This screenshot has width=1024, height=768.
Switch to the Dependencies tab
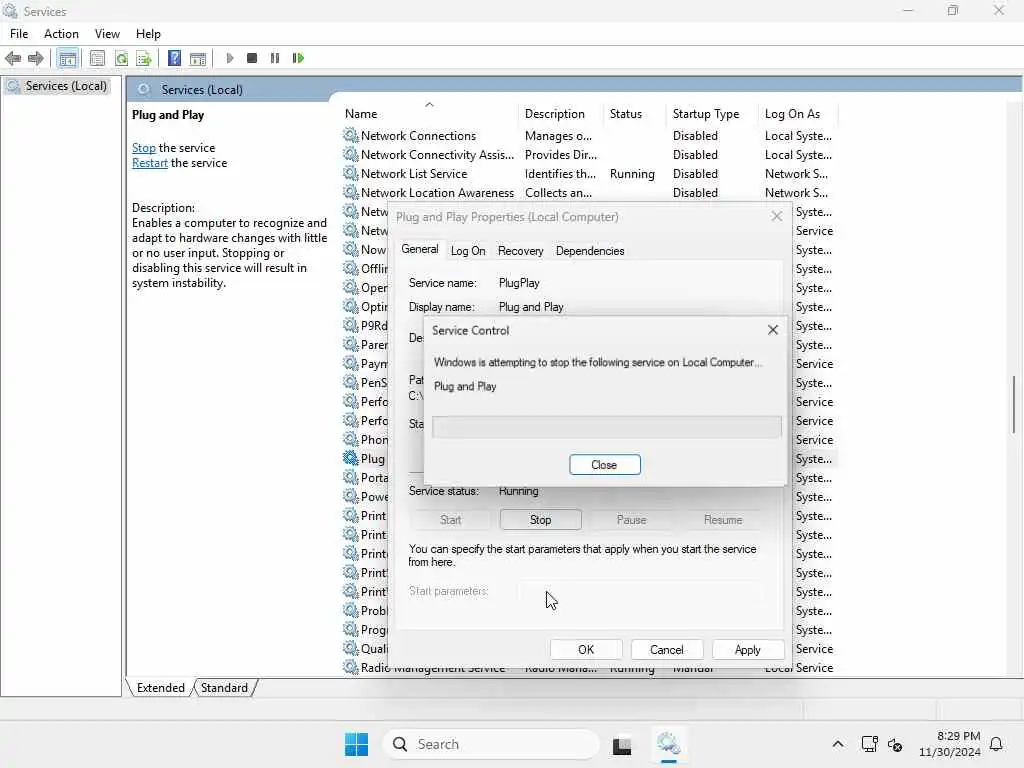590,251
